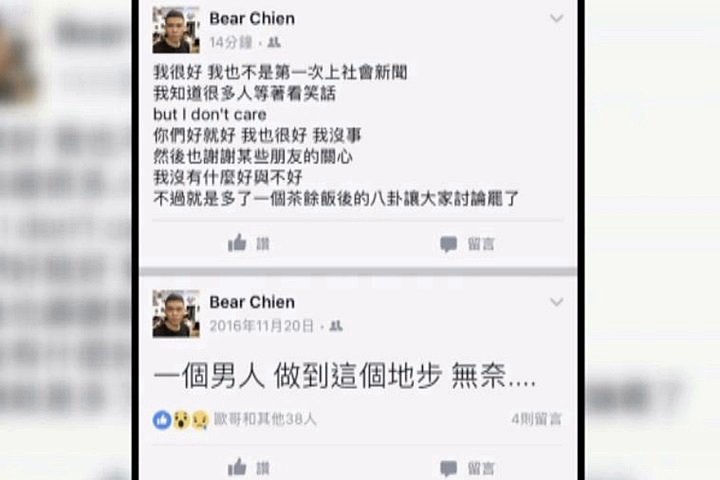The height and width of the screenshot is (480, 720).
Task: Click the second post's profile picture thumbnail
Action: [x=176, y=314]
